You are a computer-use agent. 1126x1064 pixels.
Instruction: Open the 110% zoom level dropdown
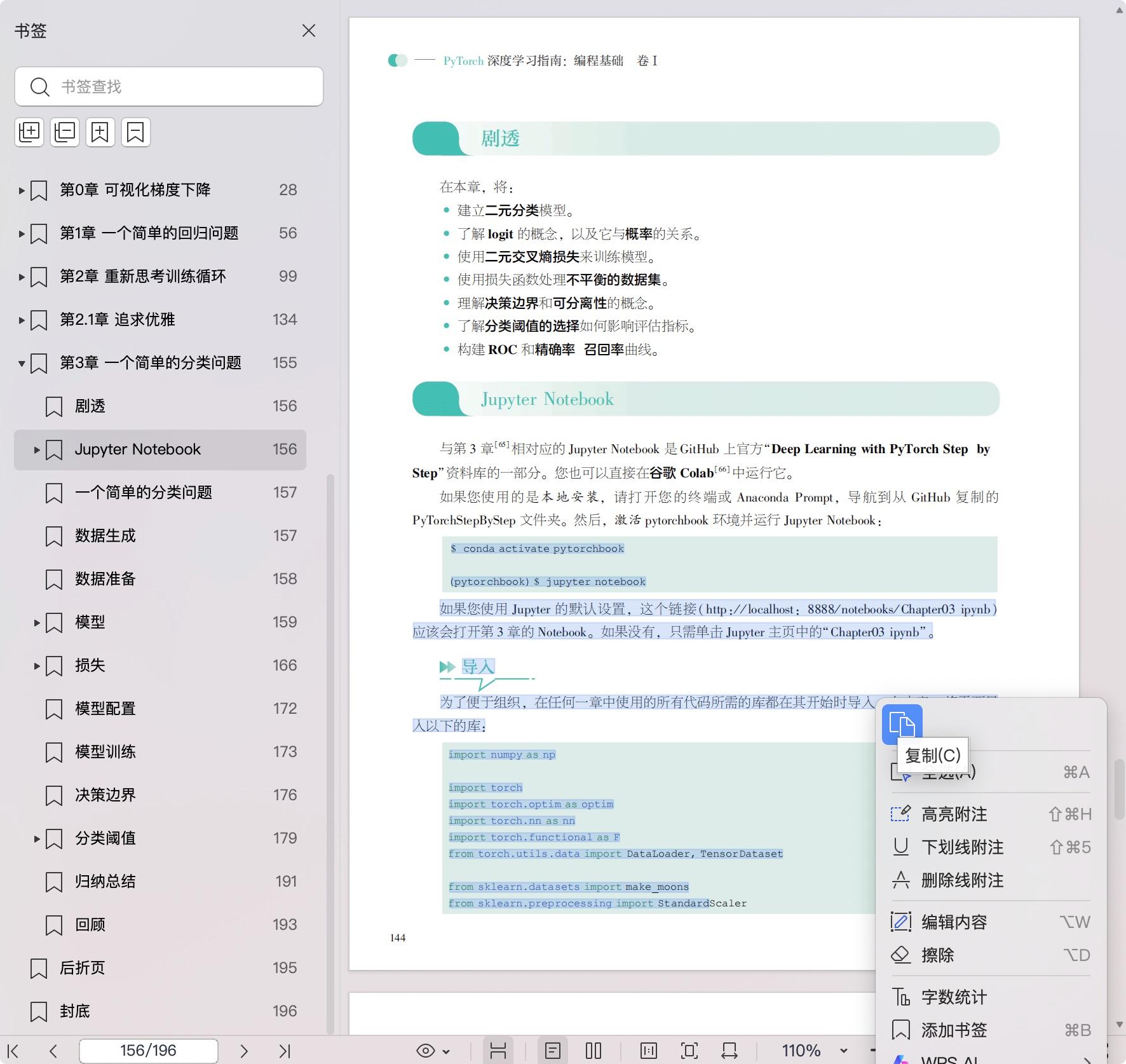[x=843, y=1051]
